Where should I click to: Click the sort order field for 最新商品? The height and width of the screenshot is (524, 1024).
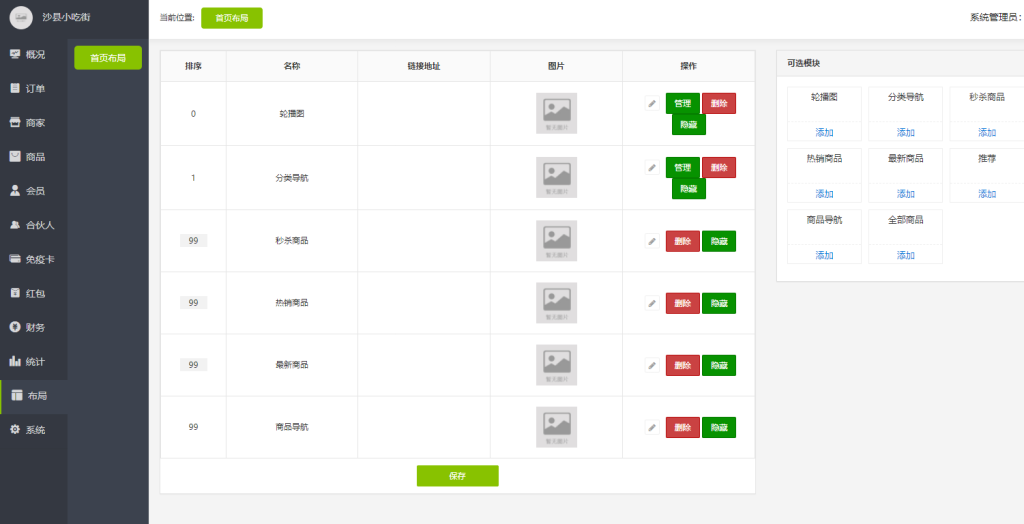[x=193, y=365]
